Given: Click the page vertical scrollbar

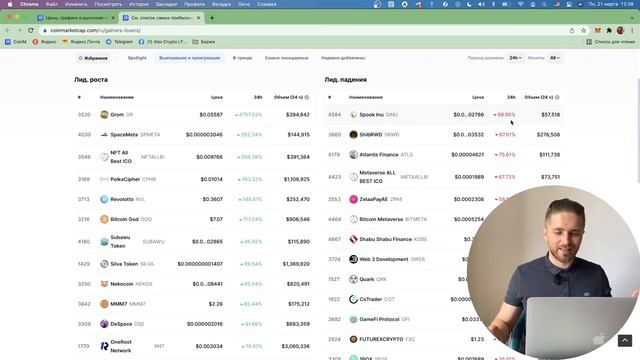Looking at the screenshot, I should coord(638,131).
